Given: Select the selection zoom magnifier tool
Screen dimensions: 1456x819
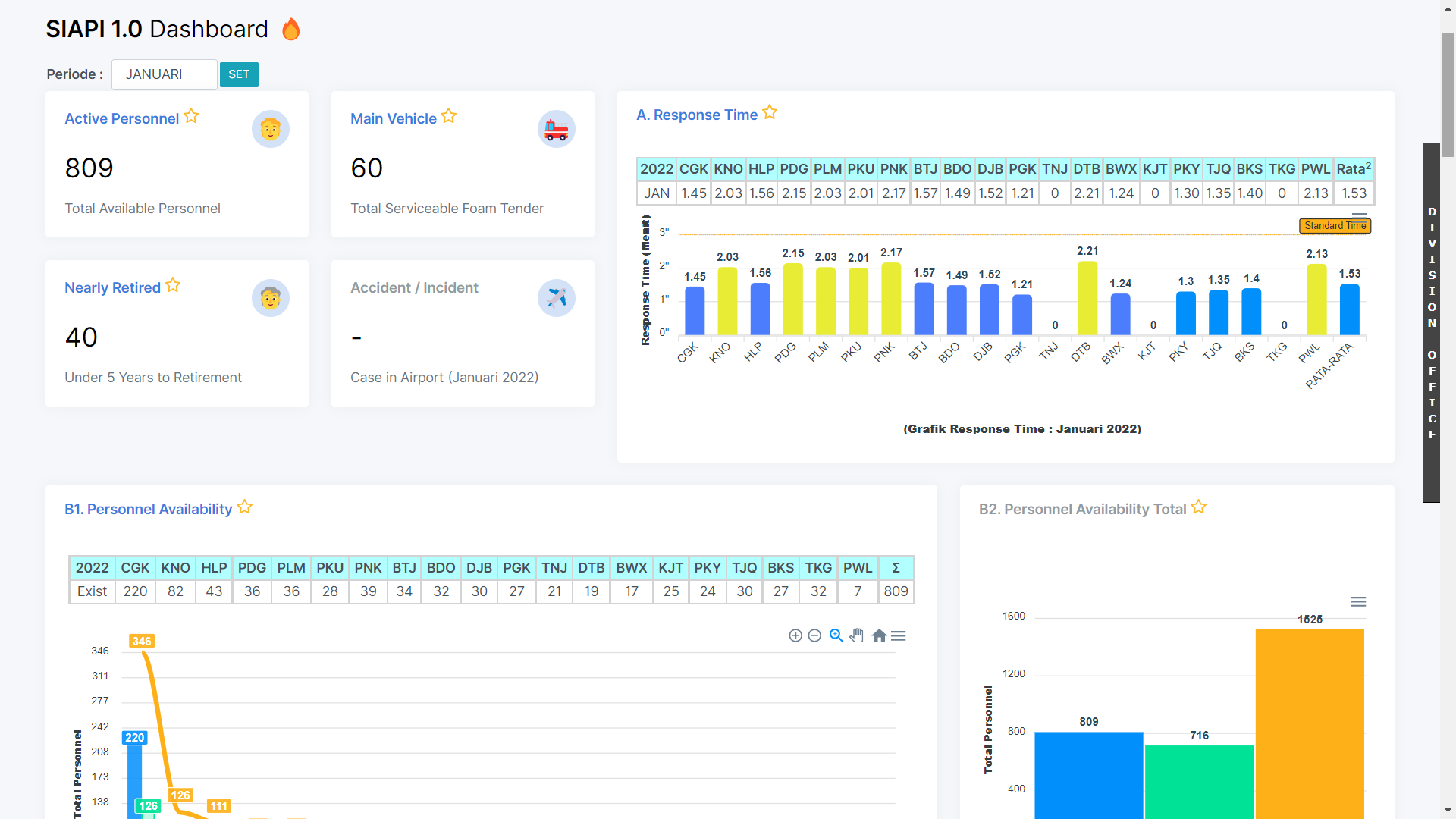Looking at the screenshot, I should click(x=836, y=635).
